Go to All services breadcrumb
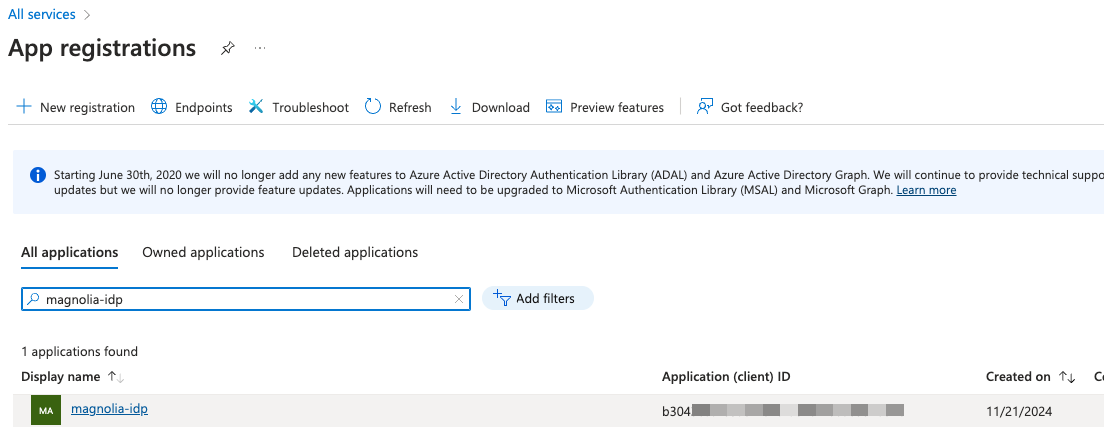 (42, 14)
